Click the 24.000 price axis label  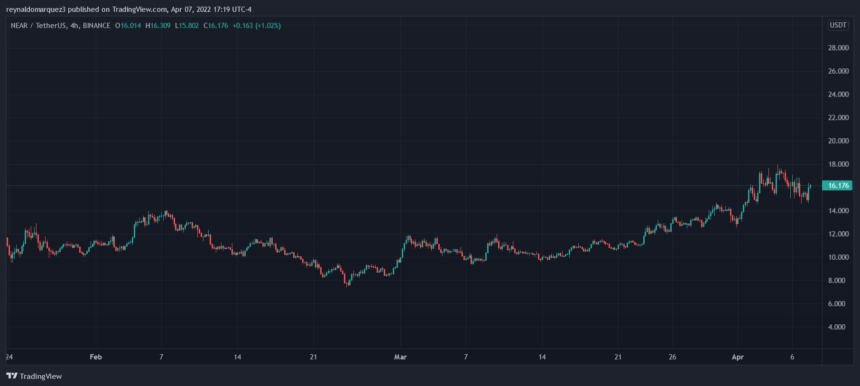coord(839,95)
